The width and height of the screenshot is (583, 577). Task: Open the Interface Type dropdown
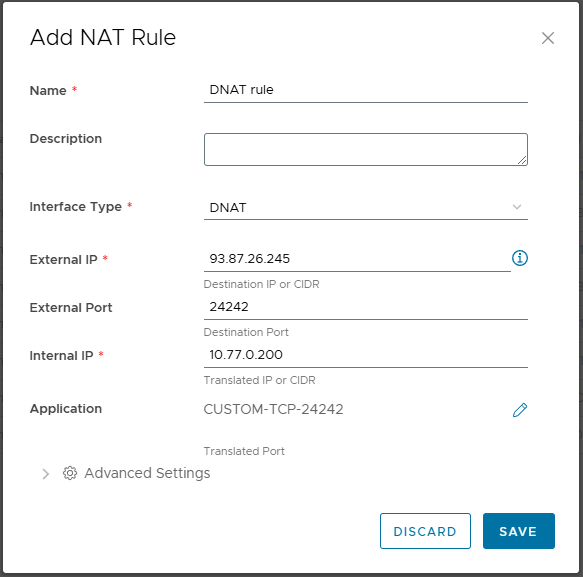[x=365, y=207]
